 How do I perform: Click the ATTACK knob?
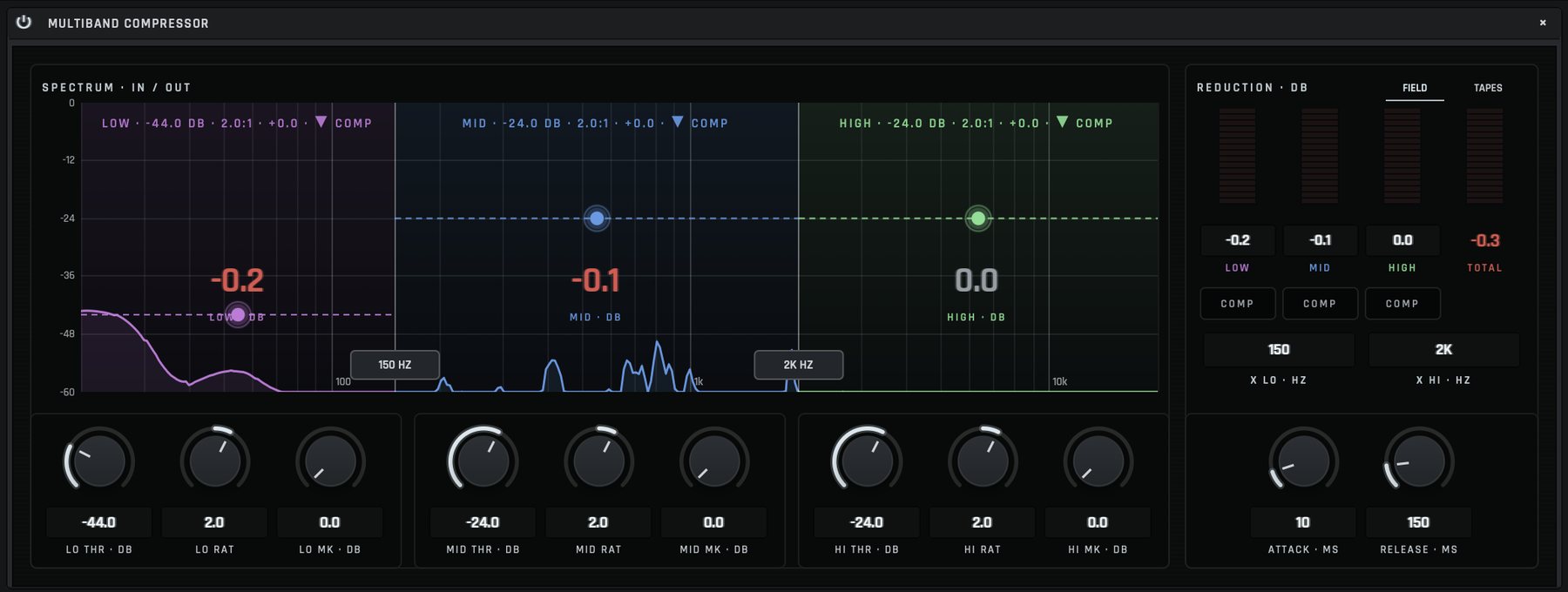click(1303, 461)
